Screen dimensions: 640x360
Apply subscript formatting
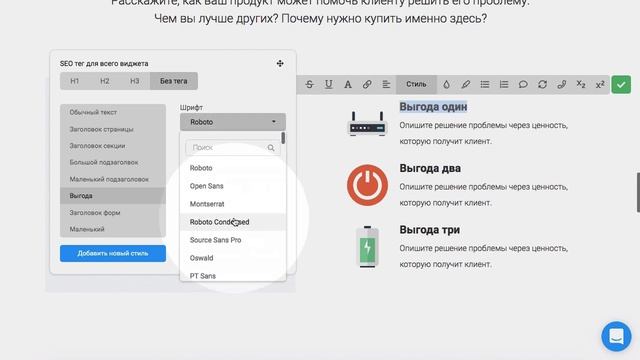581,84
